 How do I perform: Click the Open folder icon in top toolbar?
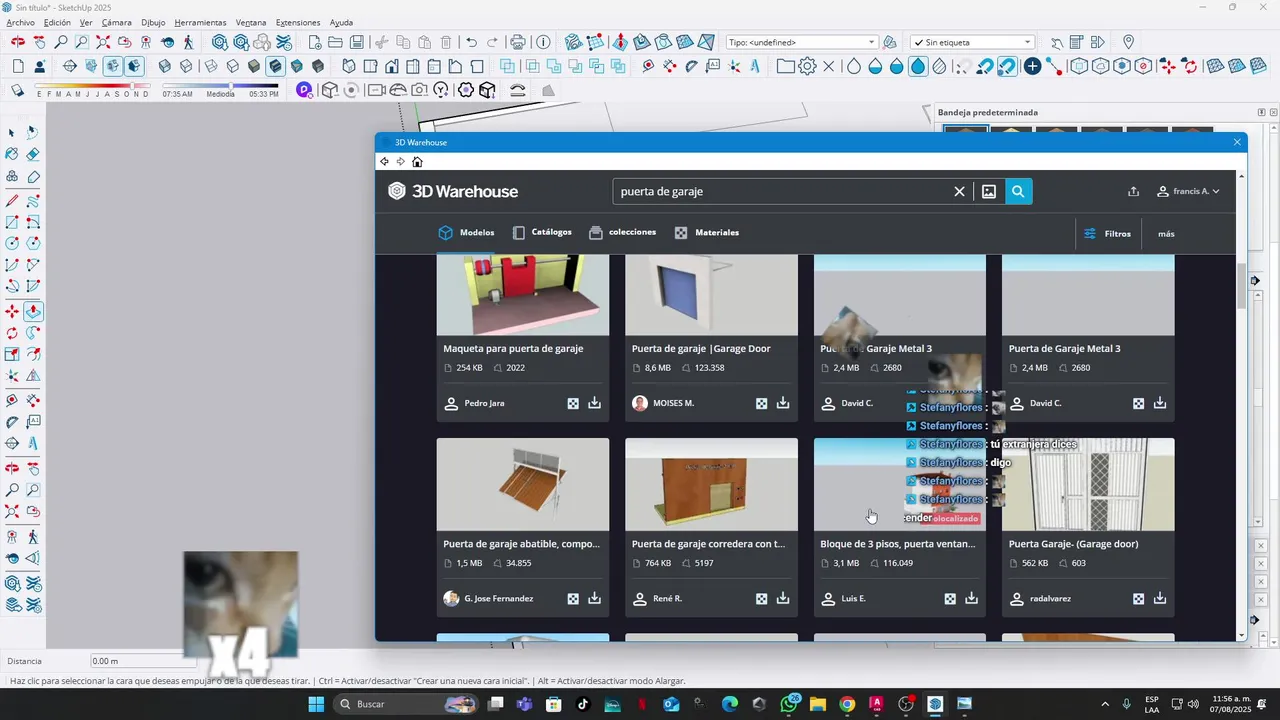point(335,42)
